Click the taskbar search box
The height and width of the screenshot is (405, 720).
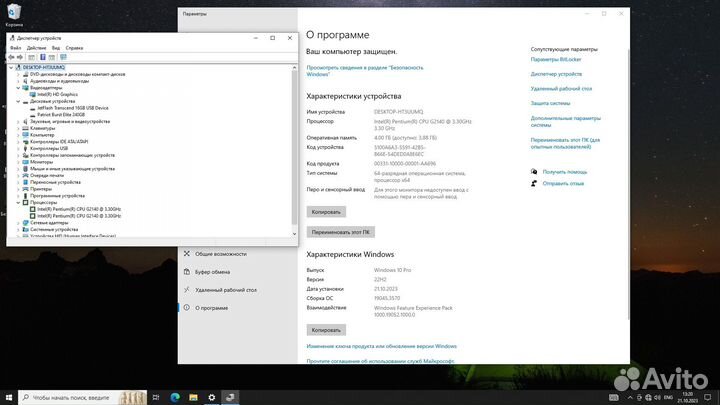pyautogui.click(x=83, y=397)
